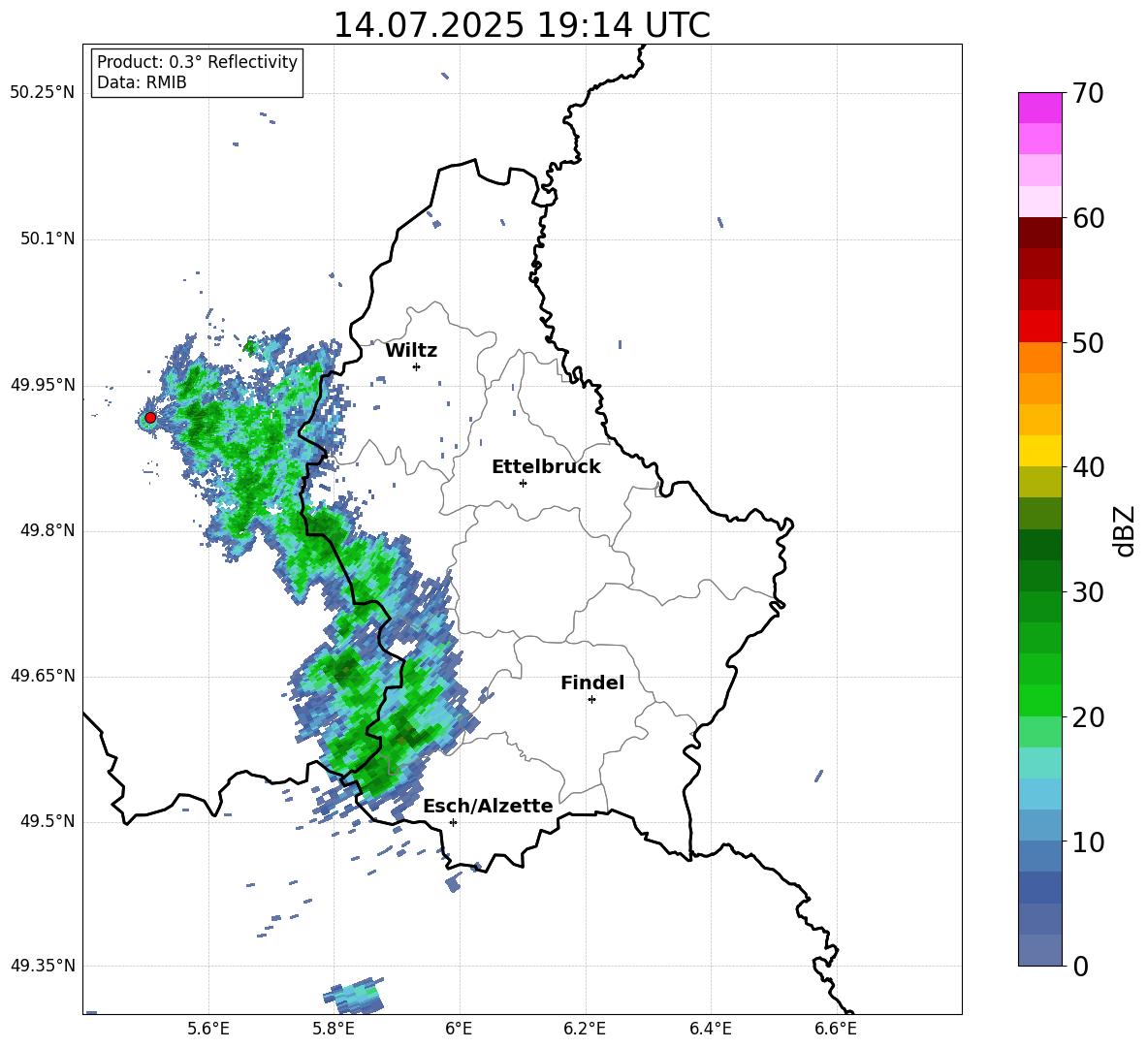Click the dark green colorbar segment above 30
Screen dimensions: 1148x1048
click(x=1040, y=576)
